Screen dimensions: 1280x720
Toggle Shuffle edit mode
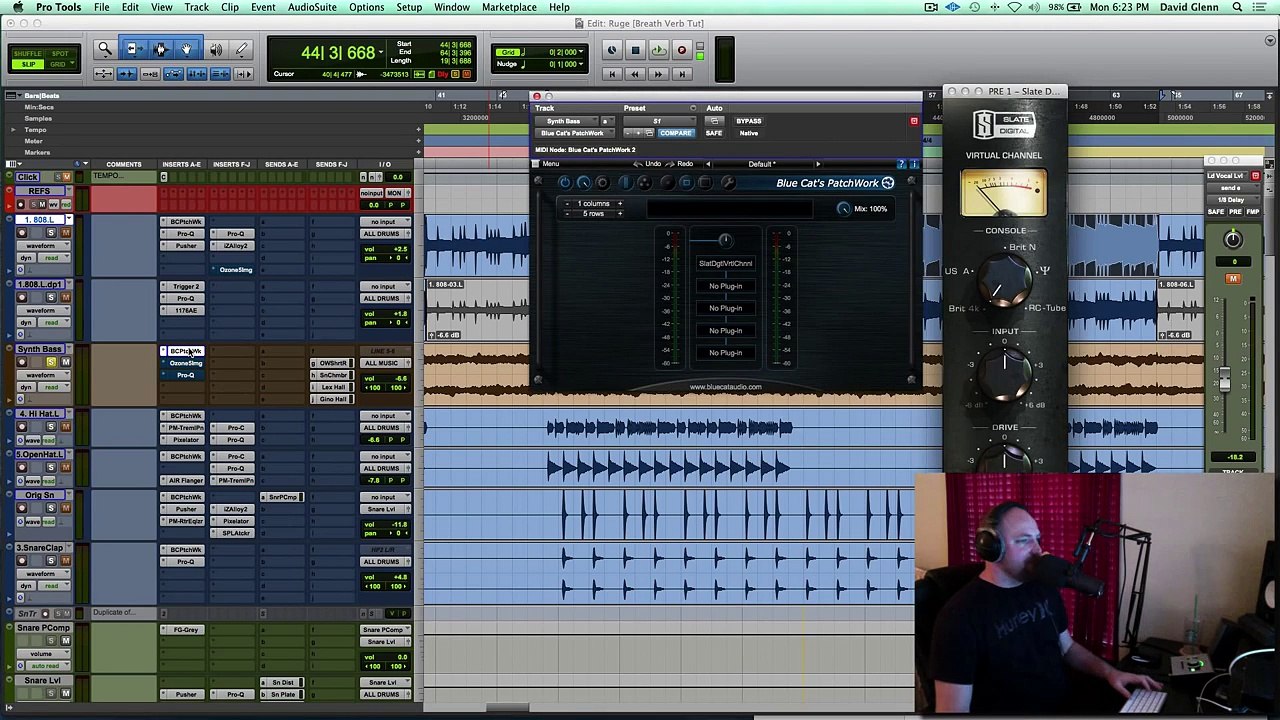(x=28, y=53)
